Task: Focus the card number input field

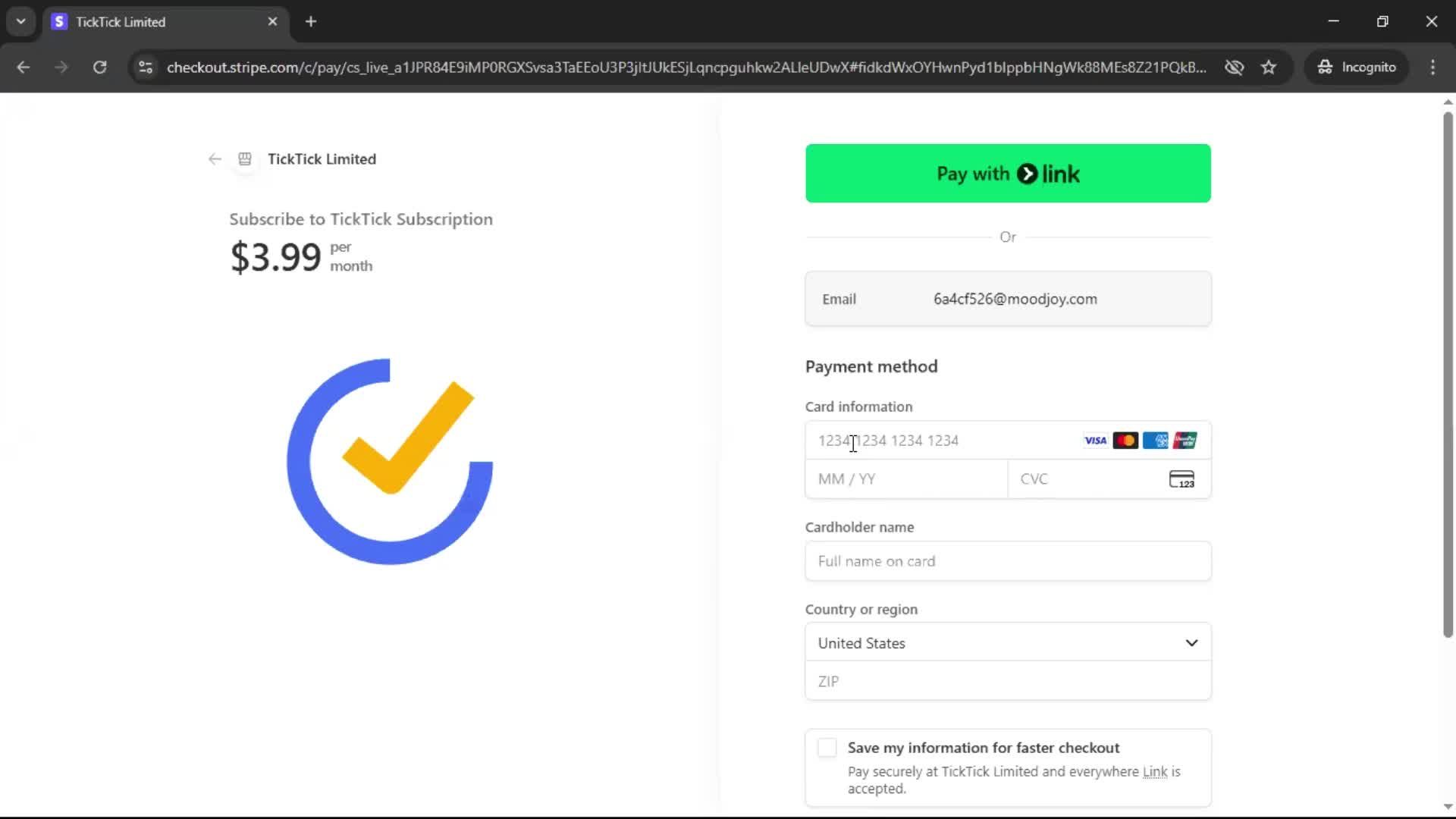Action: point(940,441)
